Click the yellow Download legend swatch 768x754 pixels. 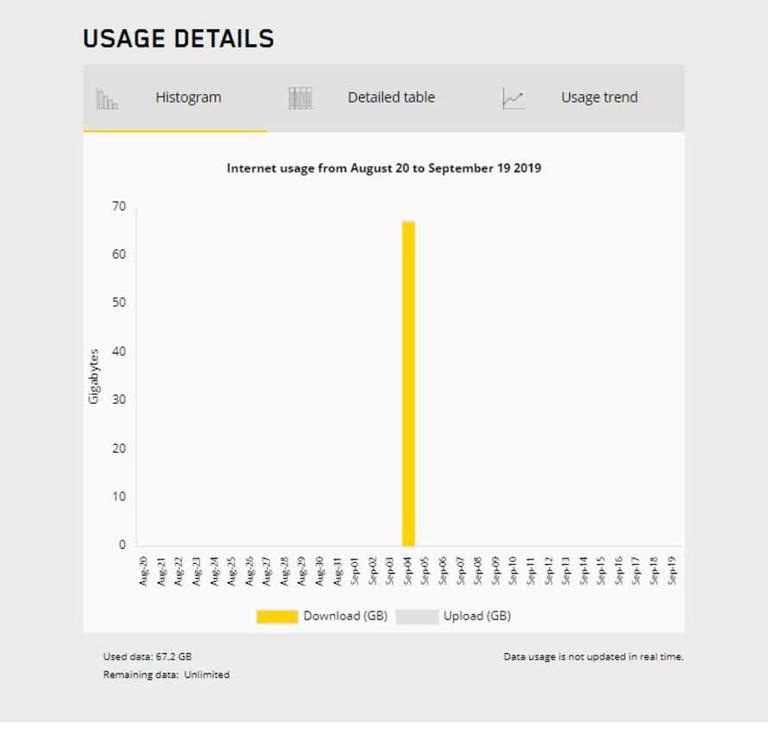pyautogui.click(x=277, y=616)
